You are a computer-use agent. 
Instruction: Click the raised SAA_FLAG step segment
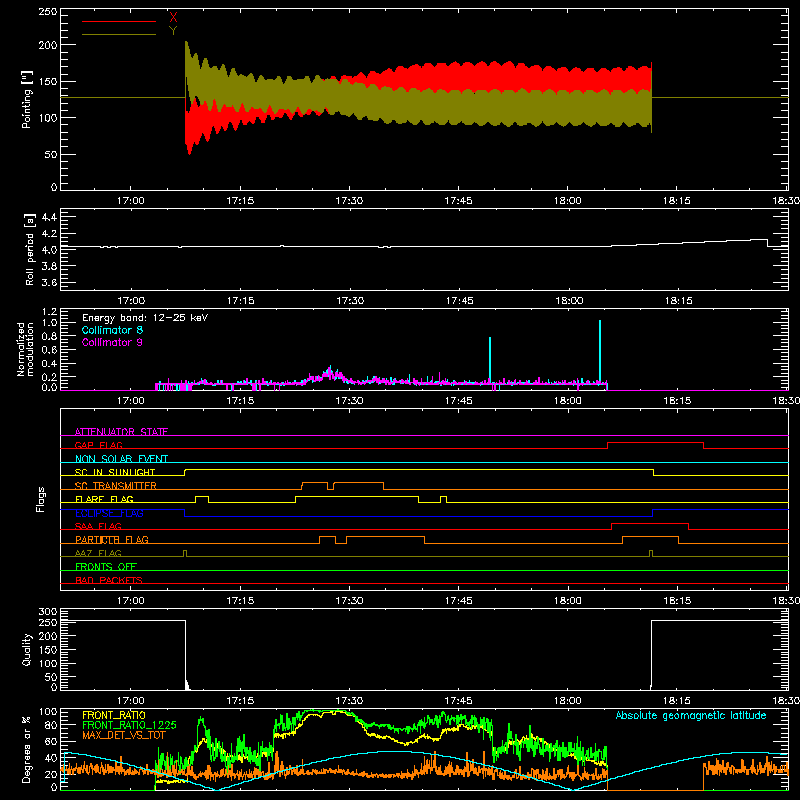650,524
